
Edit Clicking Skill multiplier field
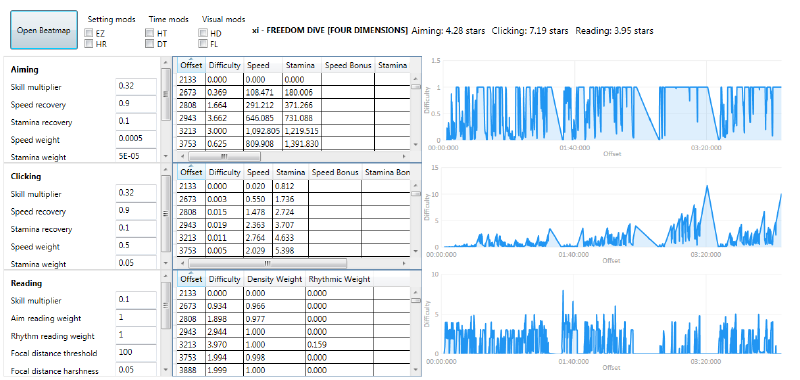click(136, 193)
